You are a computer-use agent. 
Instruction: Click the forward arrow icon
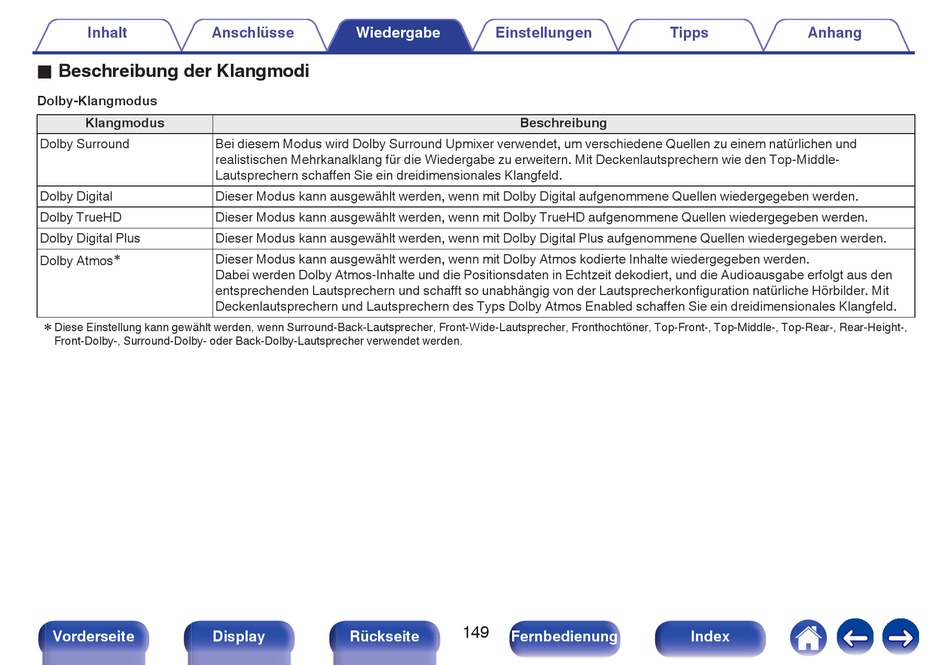pos(900,637)
